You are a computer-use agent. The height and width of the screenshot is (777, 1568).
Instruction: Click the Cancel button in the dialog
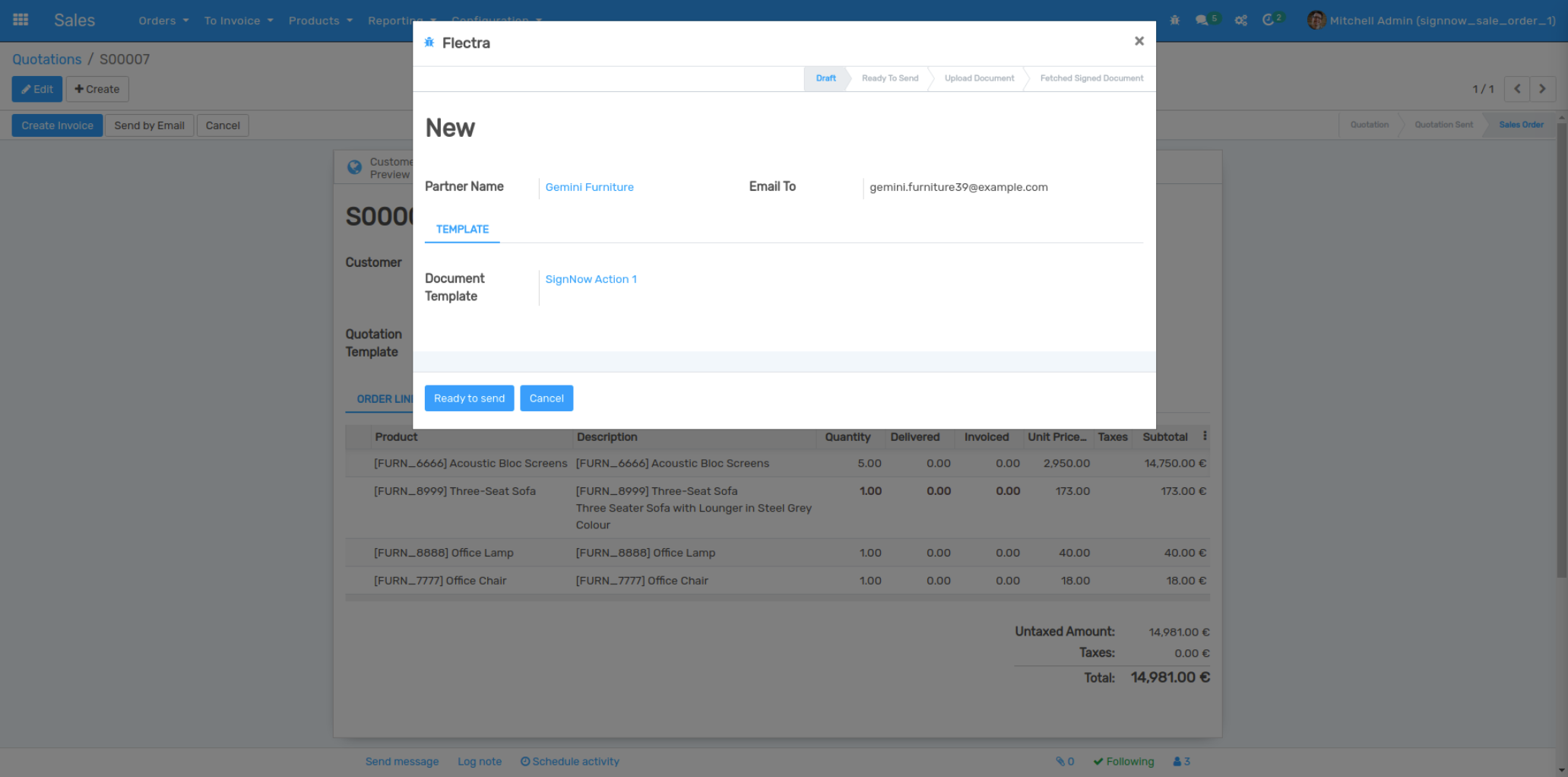[546, 398]
